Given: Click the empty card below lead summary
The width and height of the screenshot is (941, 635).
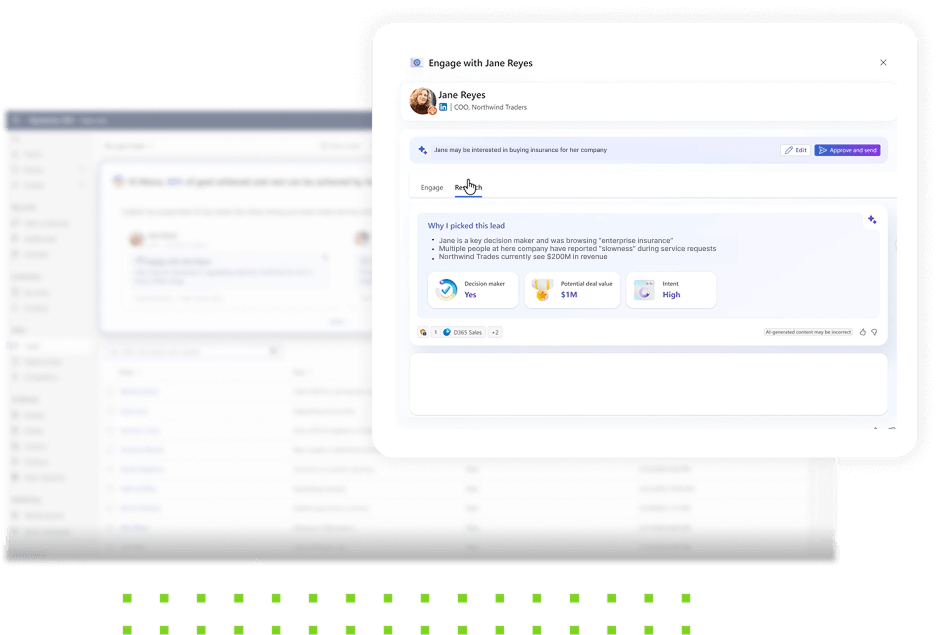Looking at the screenshot, I should point(648,384).
